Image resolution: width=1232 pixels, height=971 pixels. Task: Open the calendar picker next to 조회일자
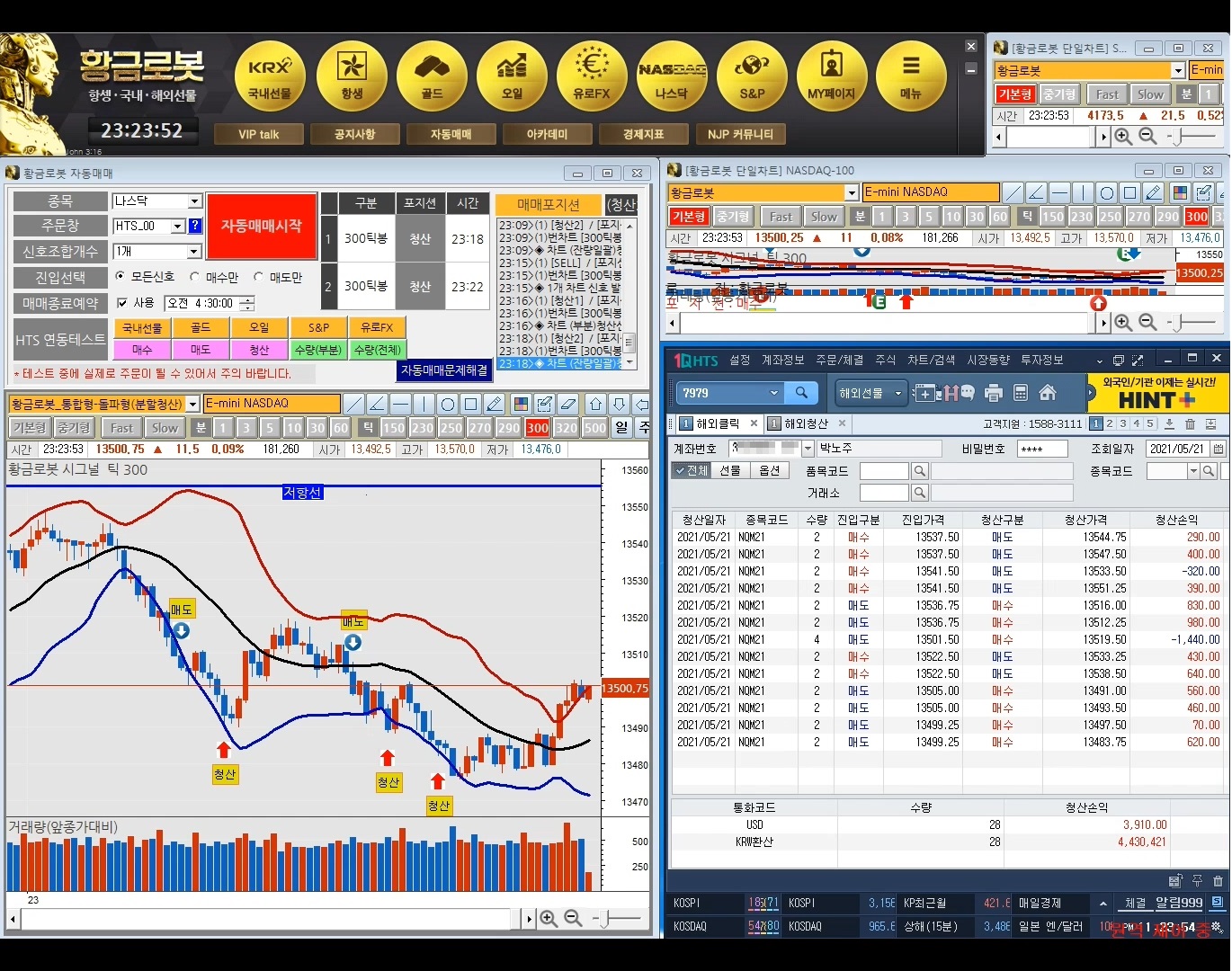[x=1219, y=448]
